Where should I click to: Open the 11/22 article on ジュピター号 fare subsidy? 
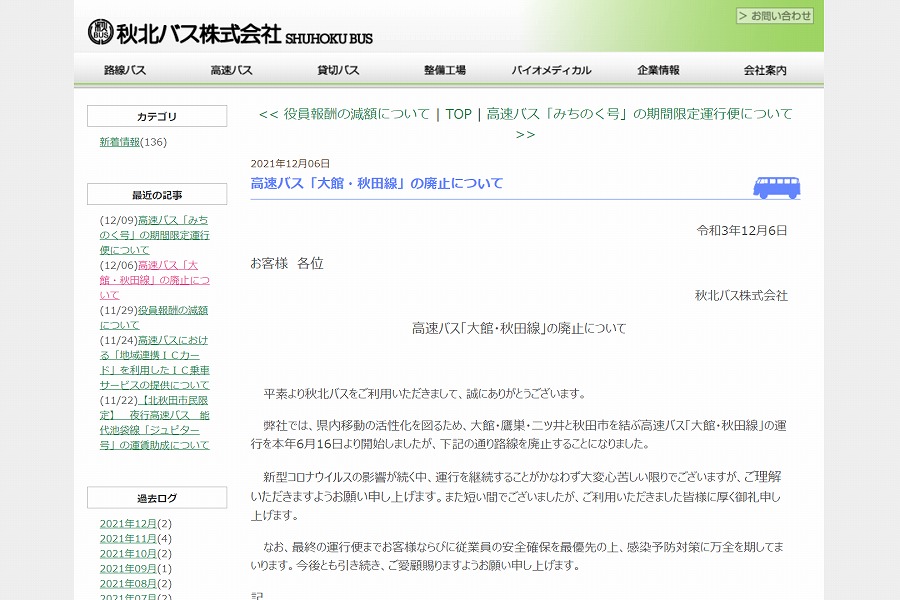click(x=154, y=422)
